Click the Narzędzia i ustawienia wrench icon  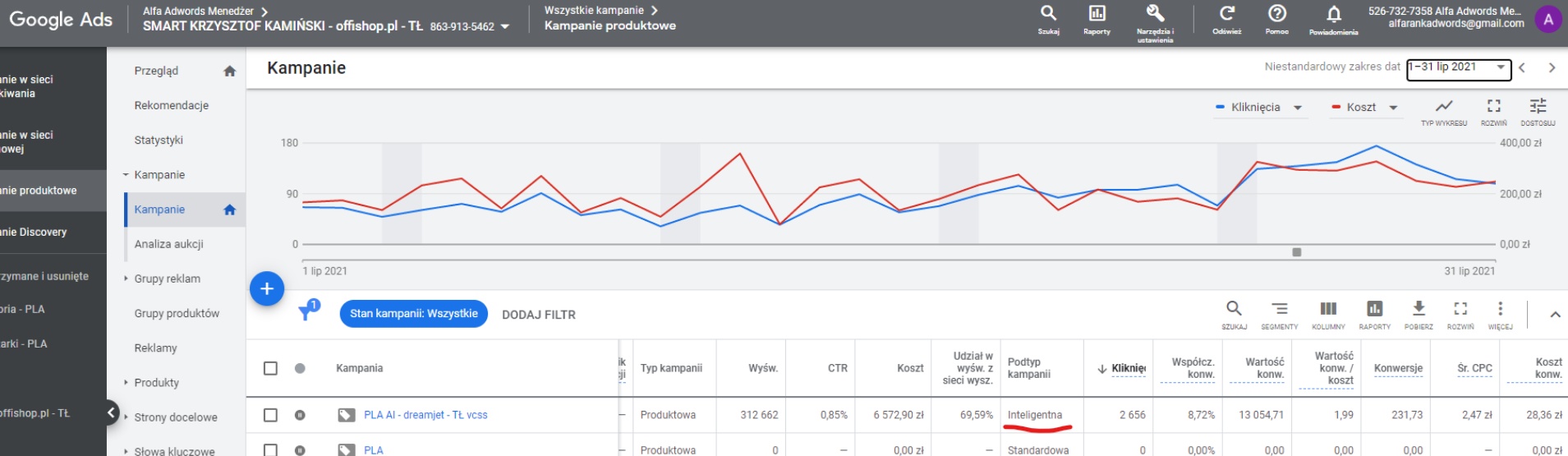(1155, 15)
